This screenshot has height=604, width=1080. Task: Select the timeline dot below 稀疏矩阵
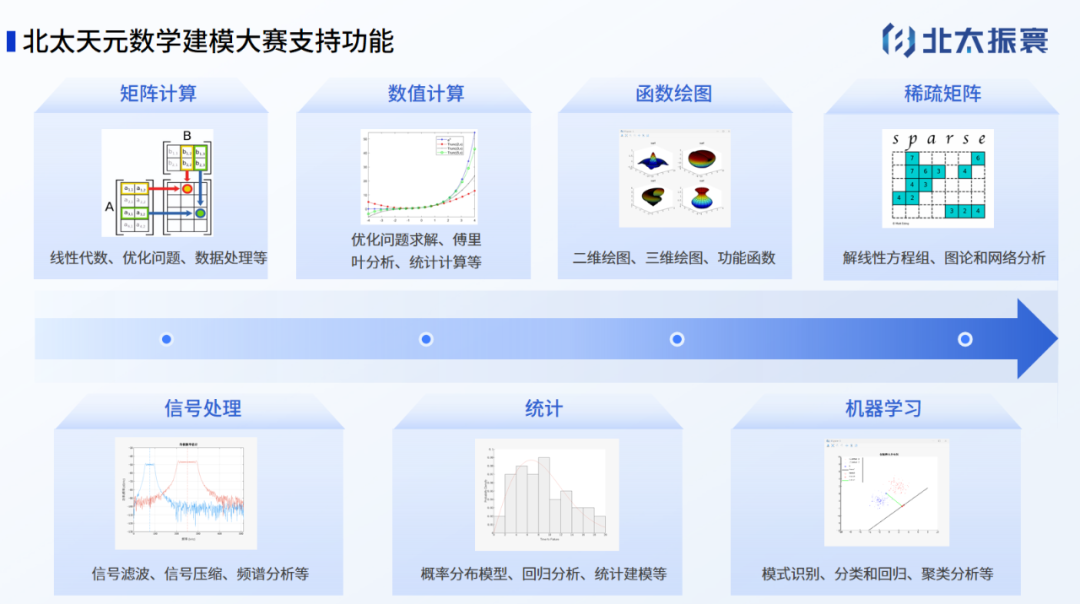[x=965, y=339]
